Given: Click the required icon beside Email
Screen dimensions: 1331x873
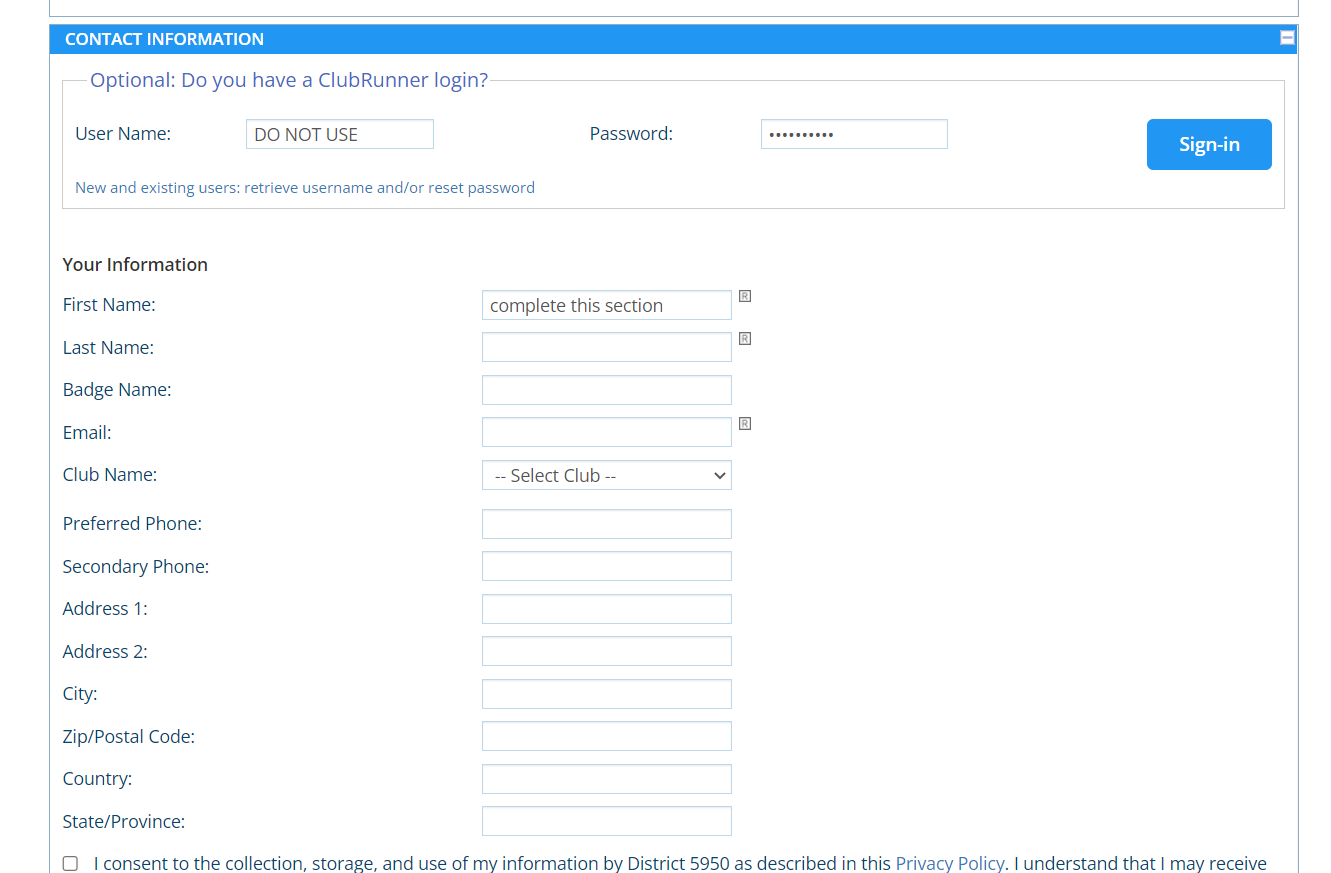Looking at the screenshot, I should [745, 424].
